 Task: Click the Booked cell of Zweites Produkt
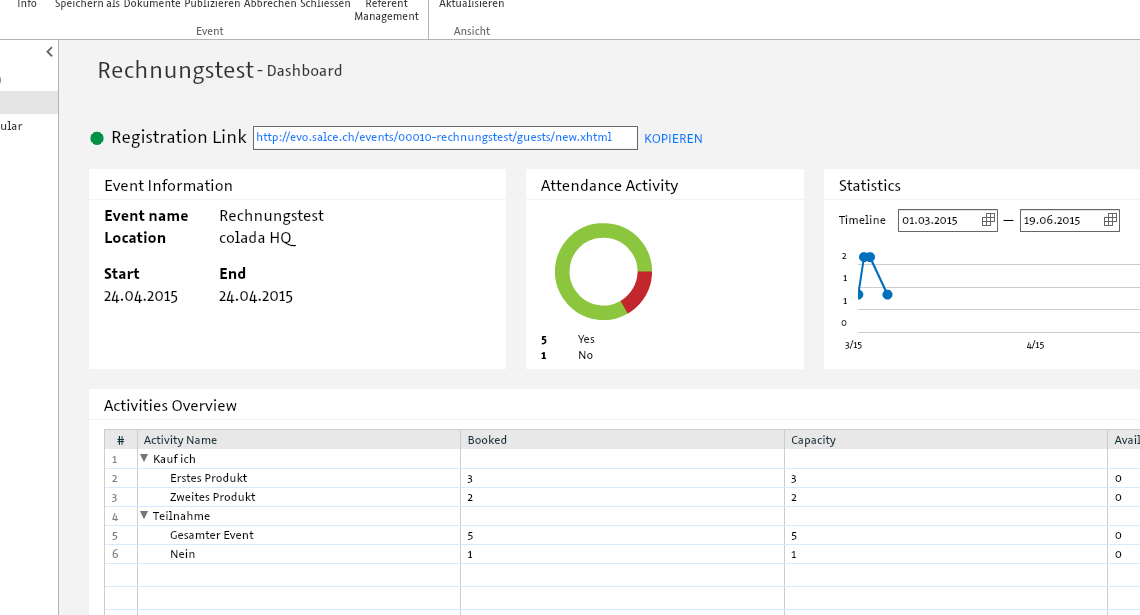click(622, 497)
